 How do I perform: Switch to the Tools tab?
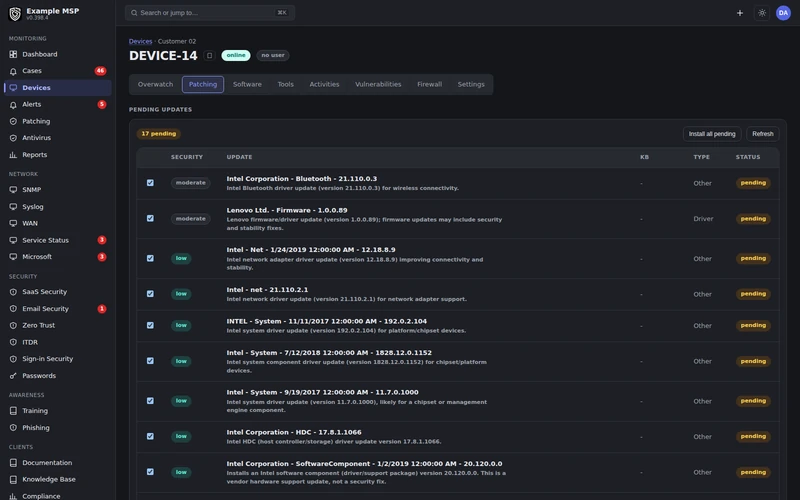286,84
